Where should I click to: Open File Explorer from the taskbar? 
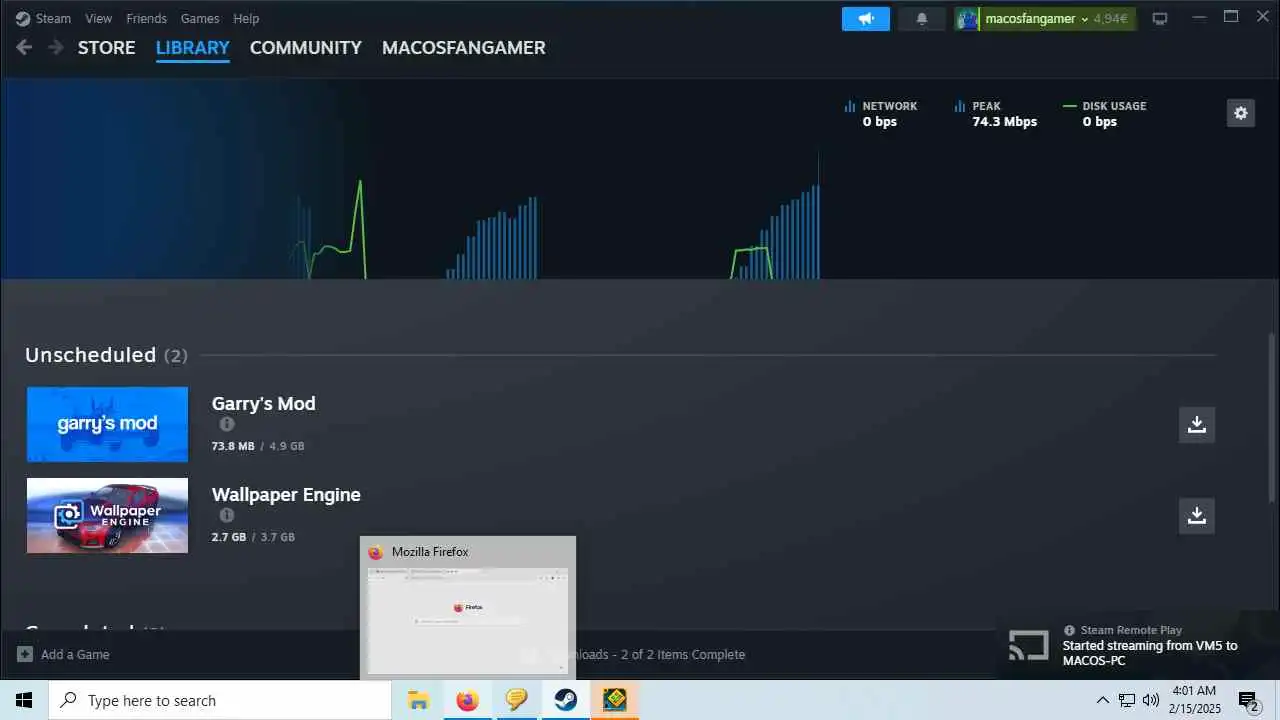pyautogui.click(x=418, y=700)
